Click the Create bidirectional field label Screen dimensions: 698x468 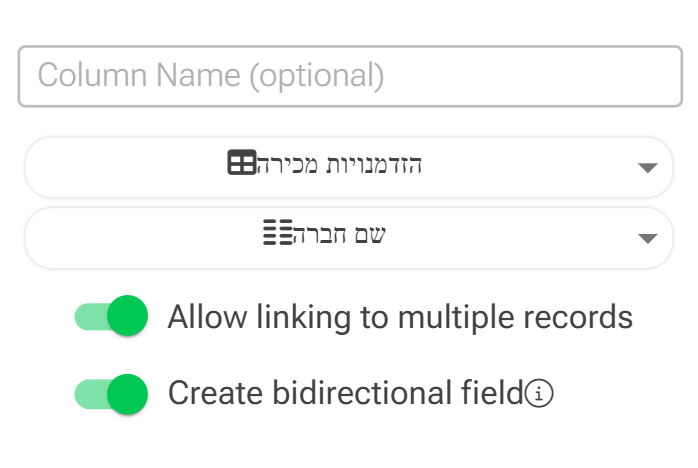coord(346,394)
